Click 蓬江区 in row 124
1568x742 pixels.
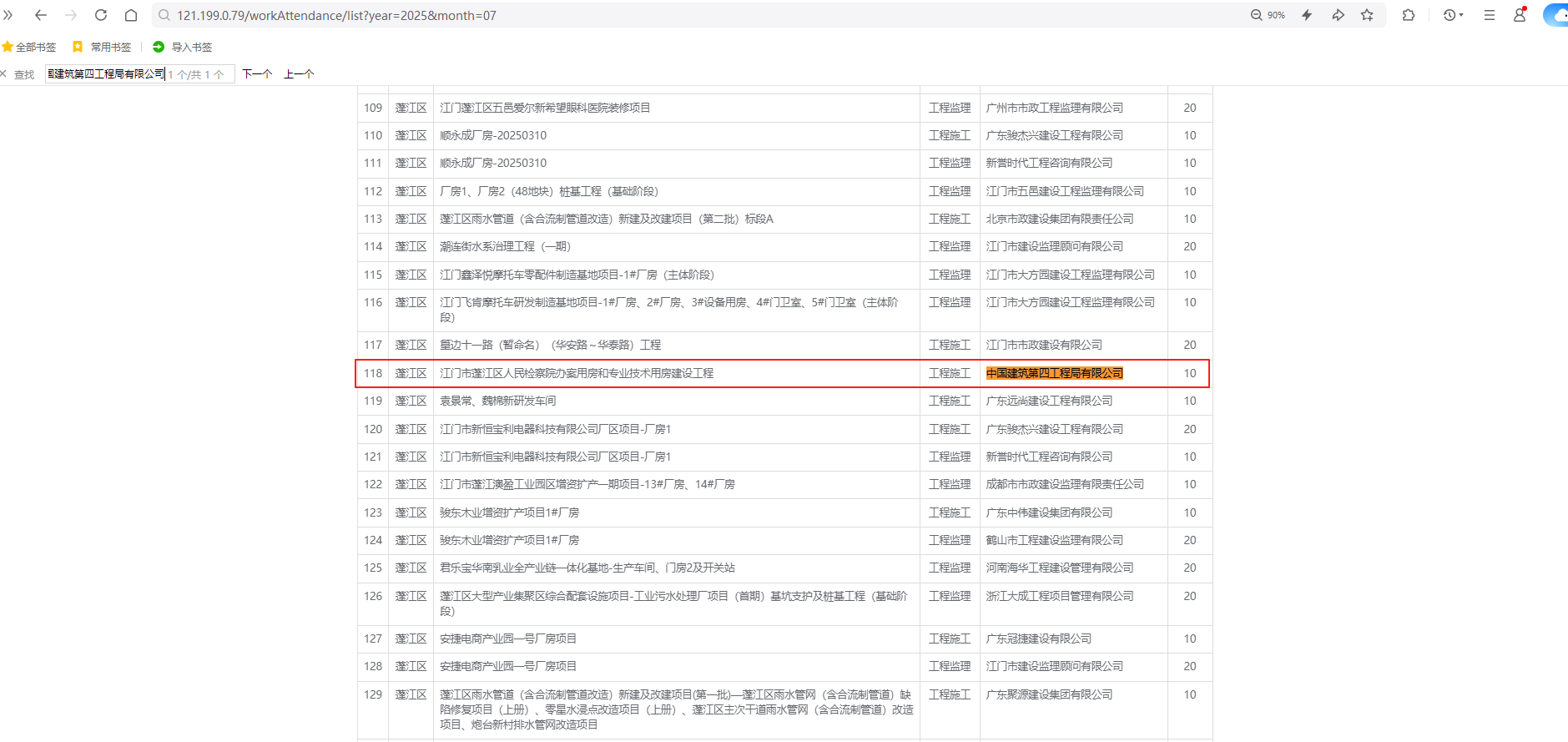pyautogui.click(x=411, y=540)
